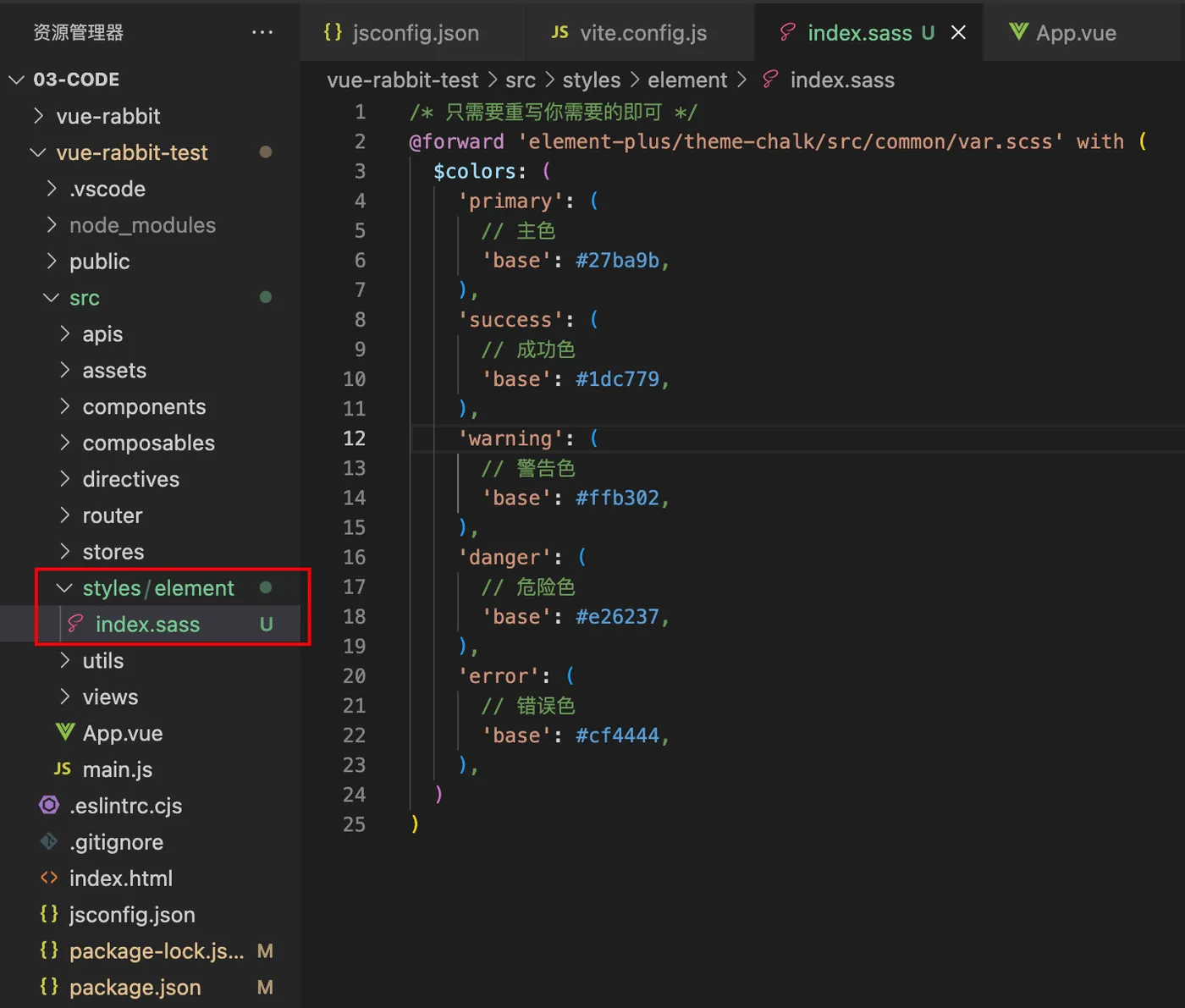1185x1008 pixels.
Task: Click the 资源管理器 explorer panel title
Action: (x=78, y=32)
